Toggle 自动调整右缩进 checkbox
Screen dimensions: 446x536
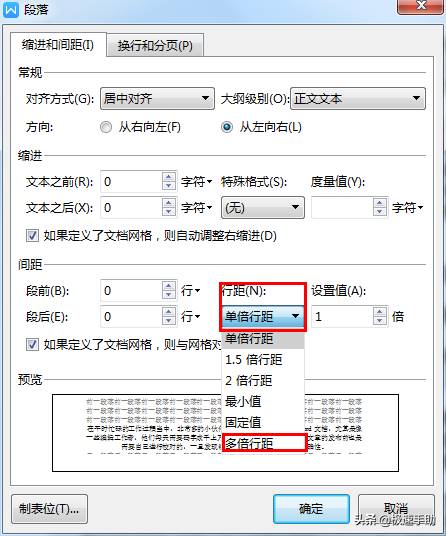point(32,236)
